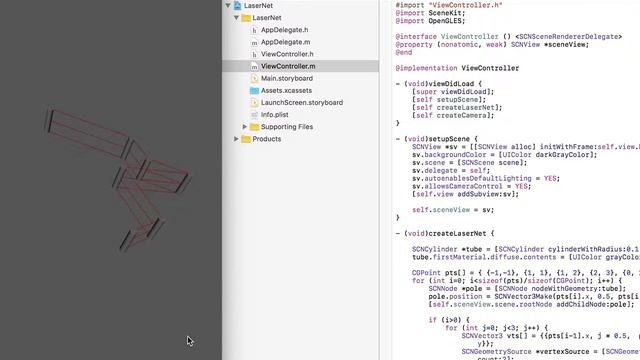The image size is (640, 360).
Task: Click the addSubview:sv line
Action: tap(465, 194)
